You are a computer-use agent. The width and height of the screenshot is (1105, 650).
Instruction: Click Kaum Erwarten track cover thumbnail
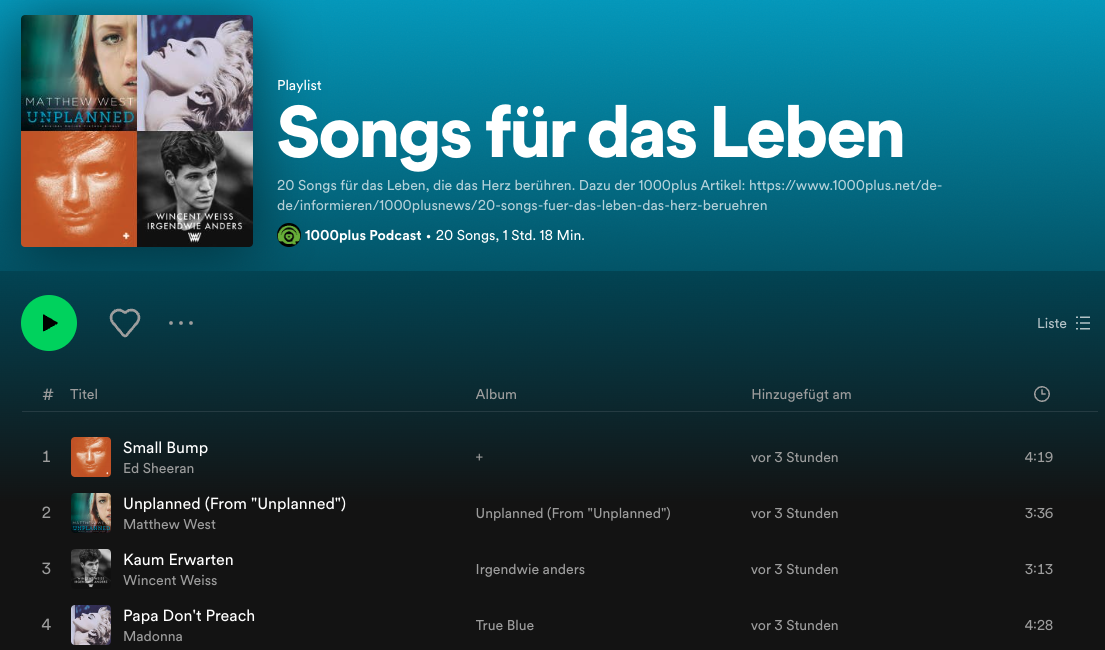coord(91,569)
